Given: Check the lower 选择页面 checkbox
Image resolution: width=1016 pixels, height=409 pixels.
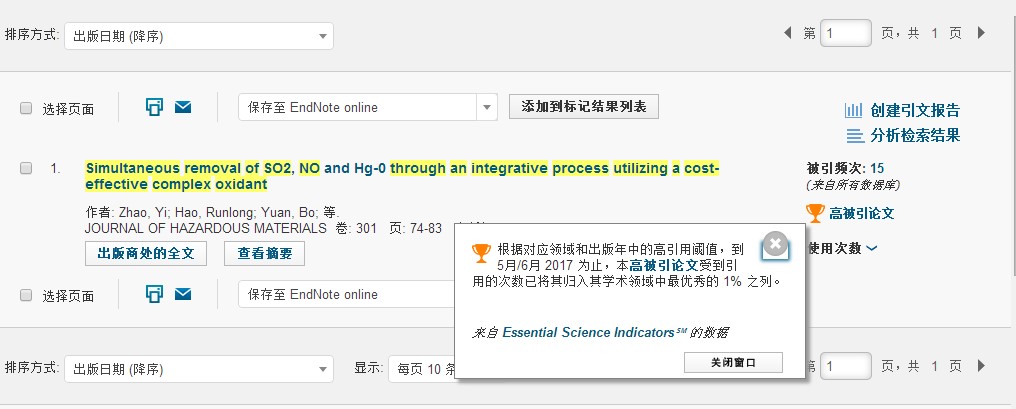Looking at the screenshot, I should point(26,295).
